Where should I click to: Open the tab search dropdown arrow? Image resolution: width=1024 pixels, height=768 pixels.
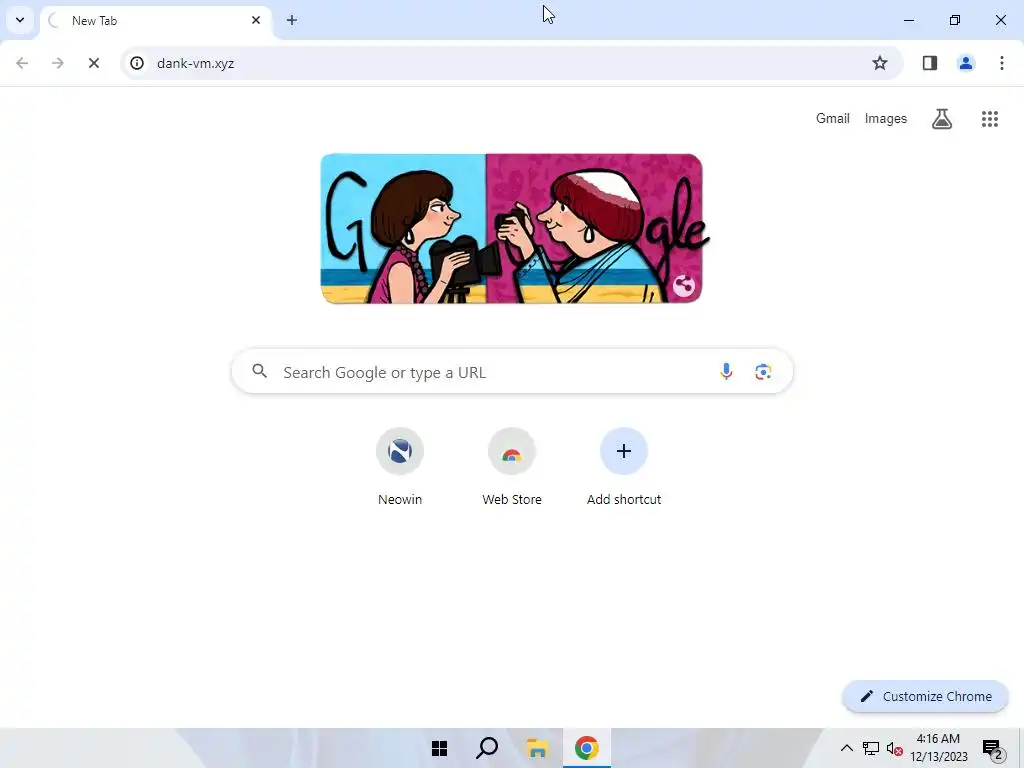coord(20,20)
